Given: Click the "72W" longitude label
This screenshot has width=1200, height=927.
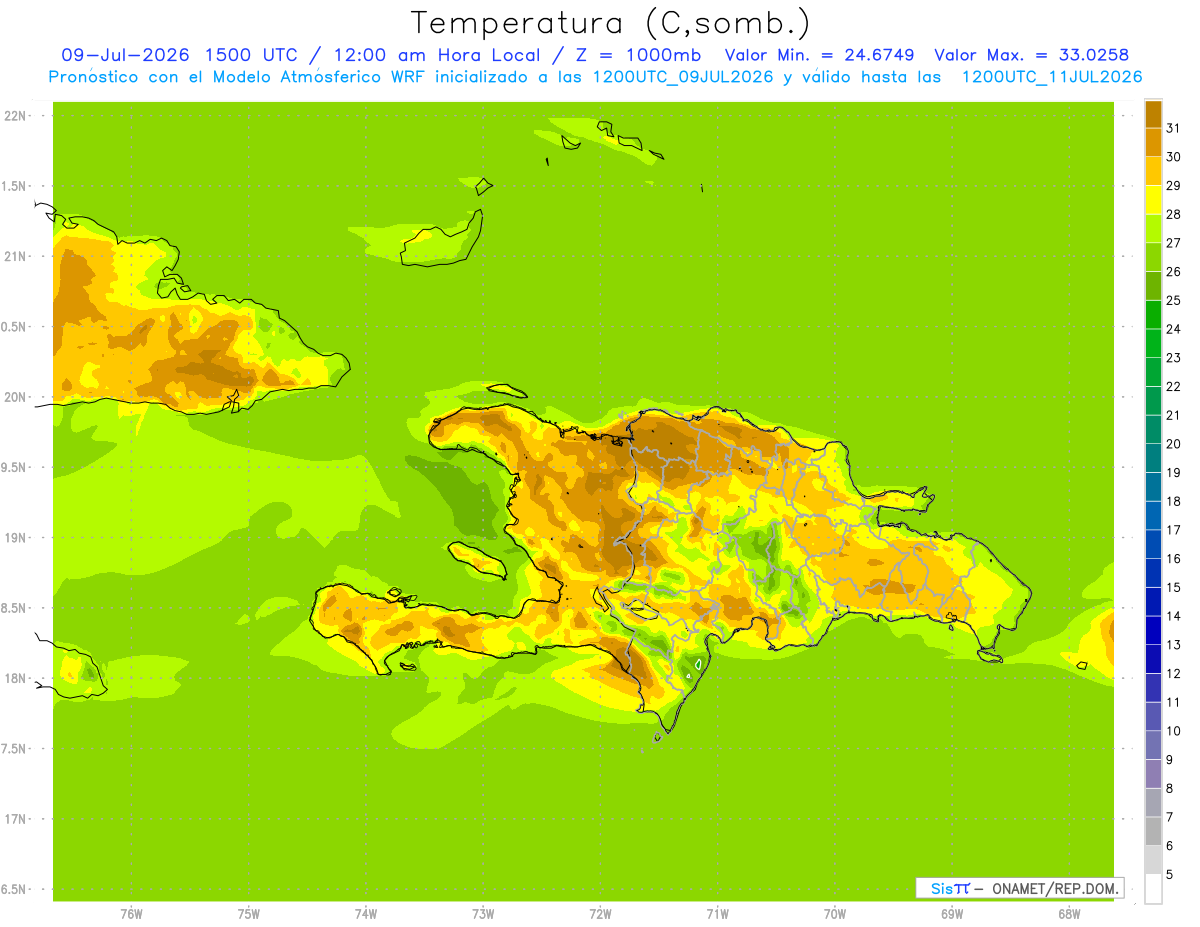Looking at the screenshot, I should [x=601, y=914].
